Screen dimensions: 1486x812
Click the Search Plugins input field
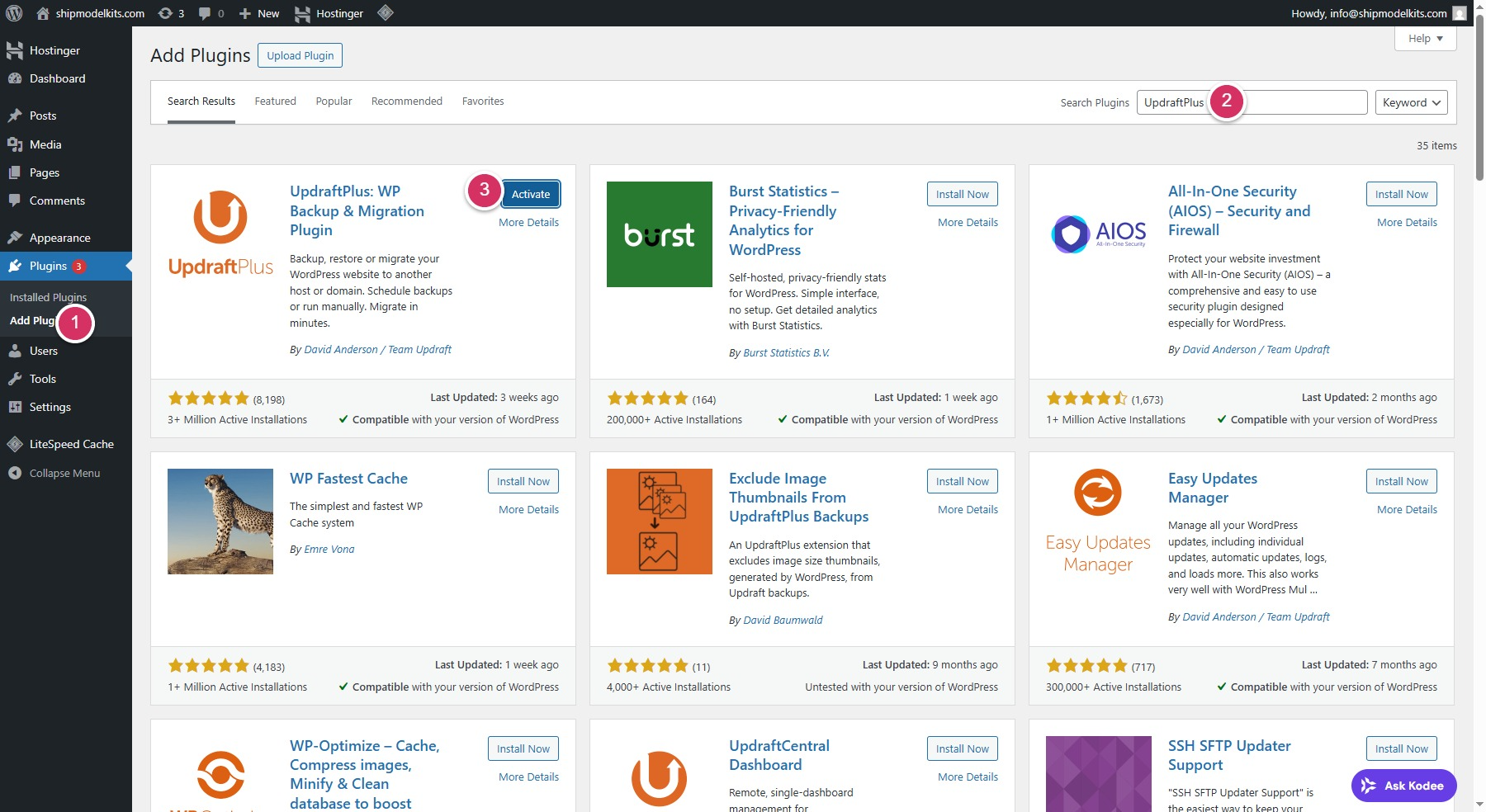coord(1304,102)
